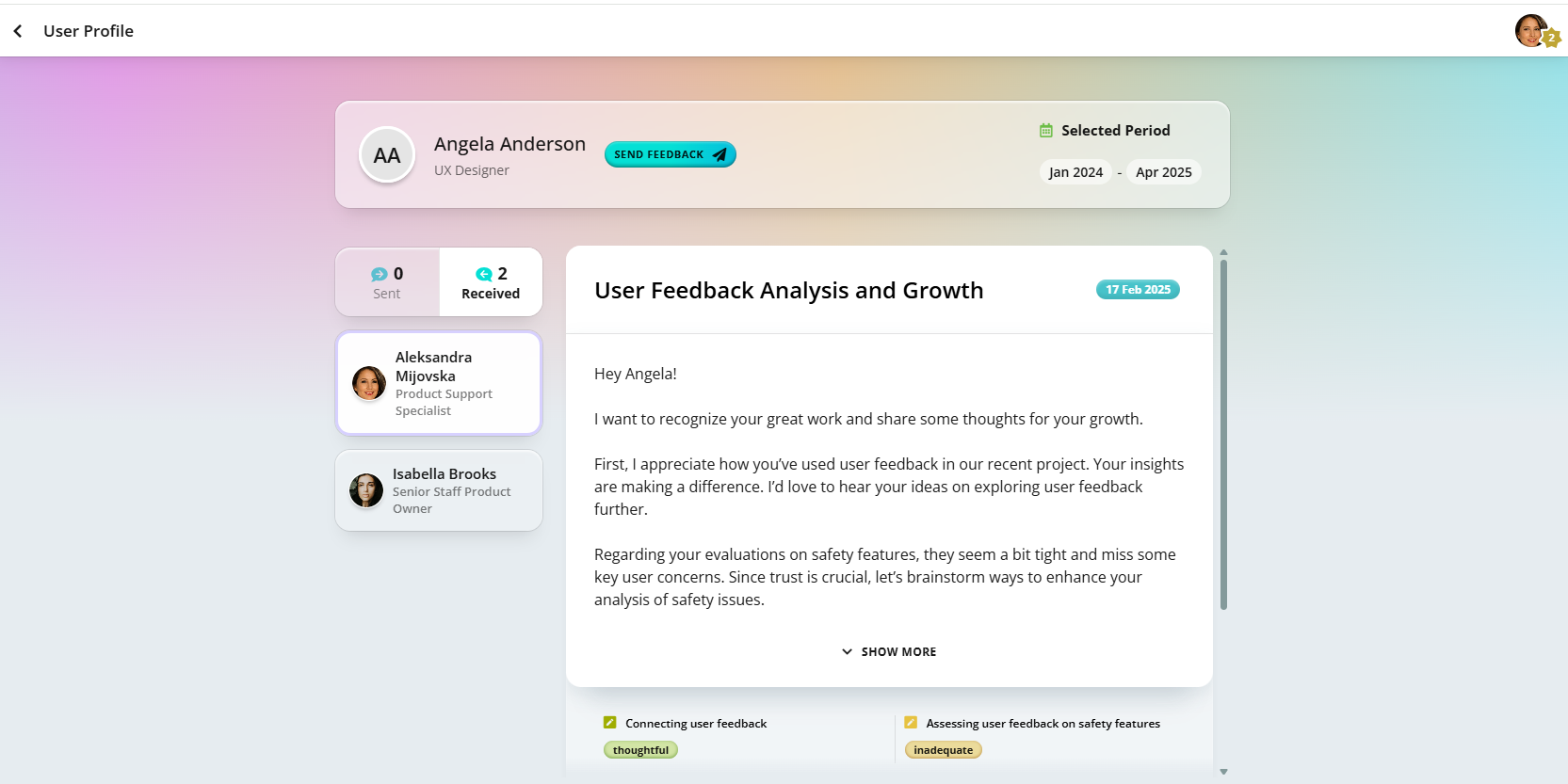Toggle the Connecting user feedback checkbox
Image resolution: width=1568 pixels, height=784 pixels.
(609, 723)
